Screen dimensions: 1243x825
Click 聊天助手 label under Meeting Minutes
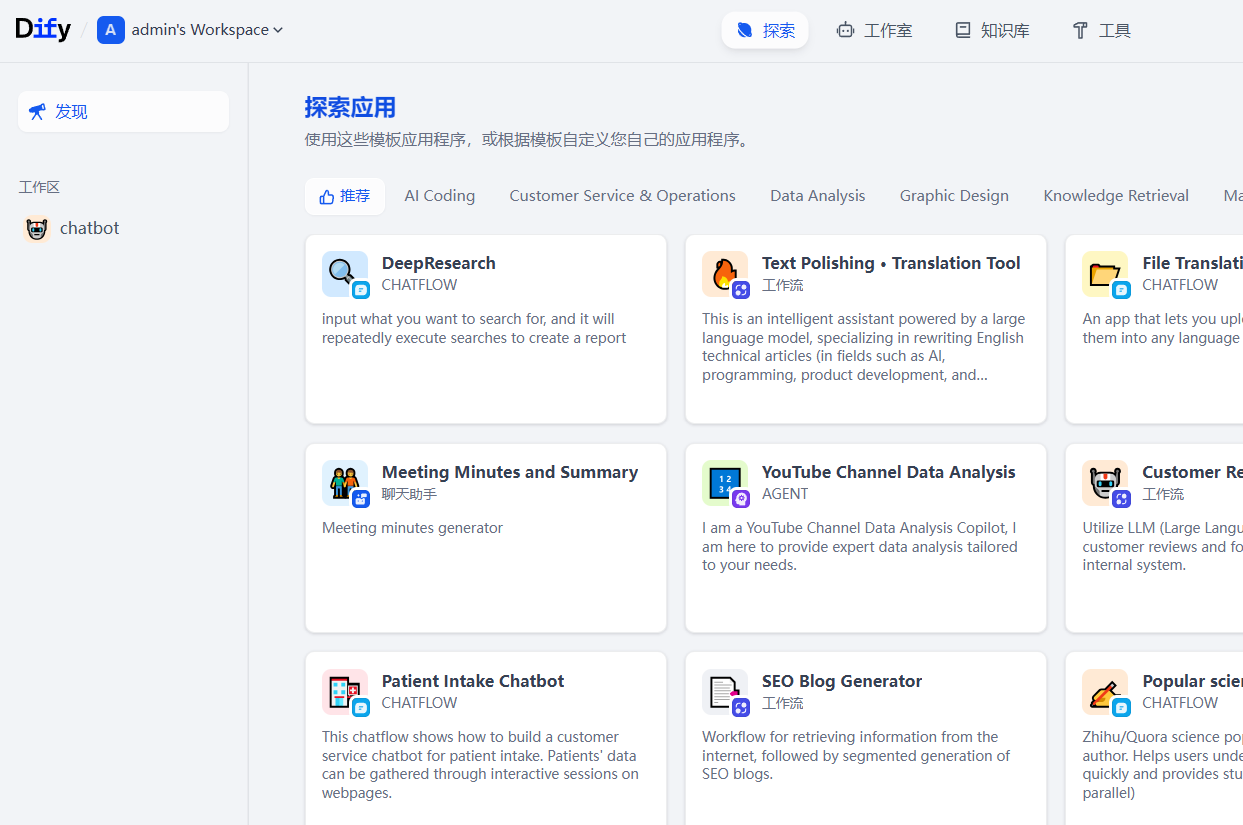tap(409, 494)
